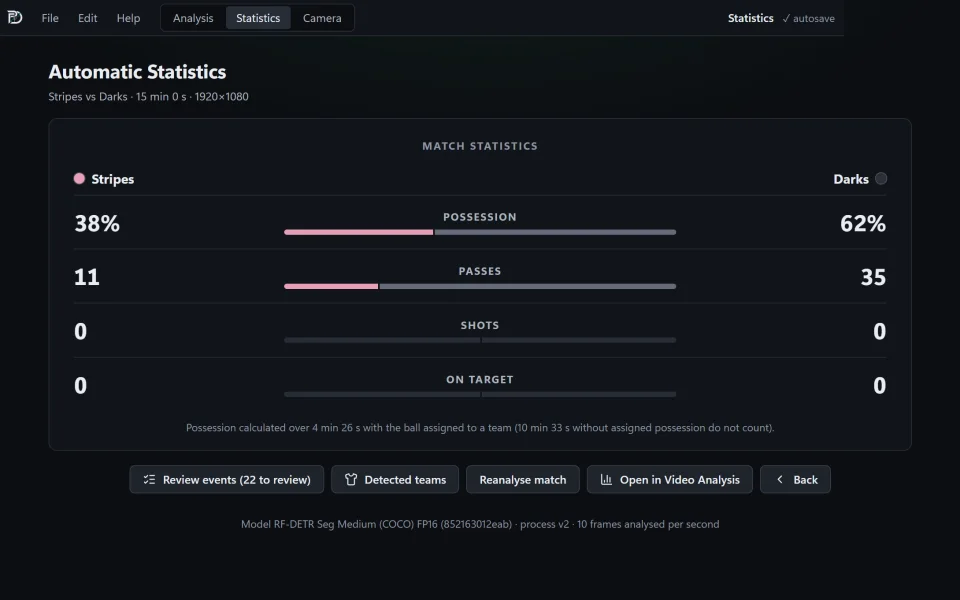Select the Statistics tab
This screenshot has height=600, width=960.
pyautogui.click(x=258, y=18)
